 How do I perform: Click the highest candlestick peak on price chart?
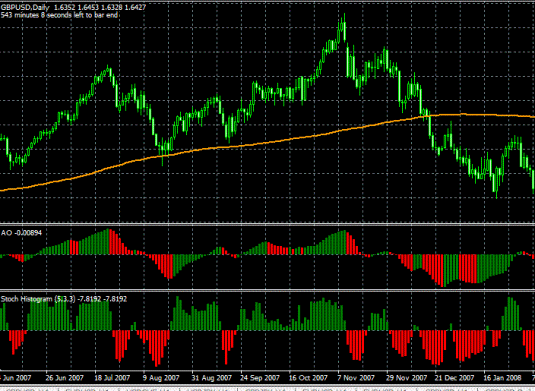click(345, 27)
